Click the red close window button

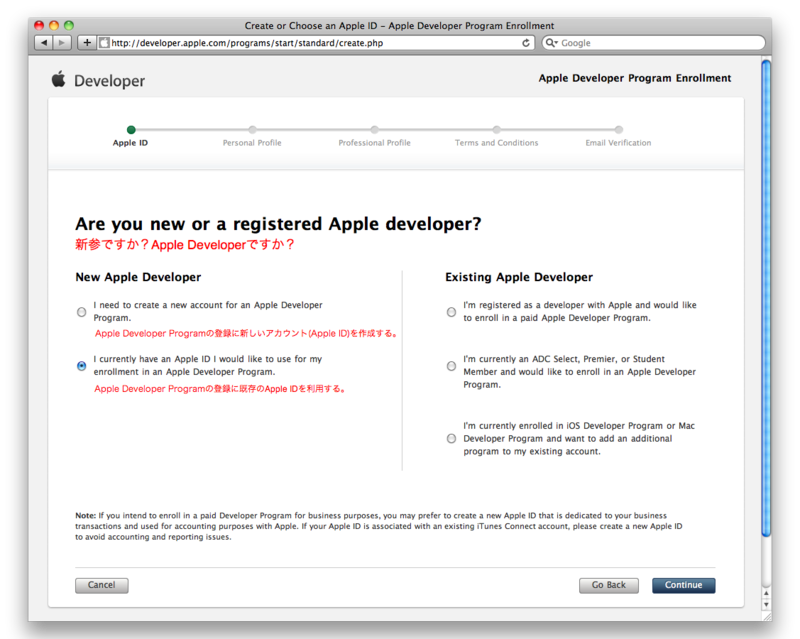tap(39, 25)
